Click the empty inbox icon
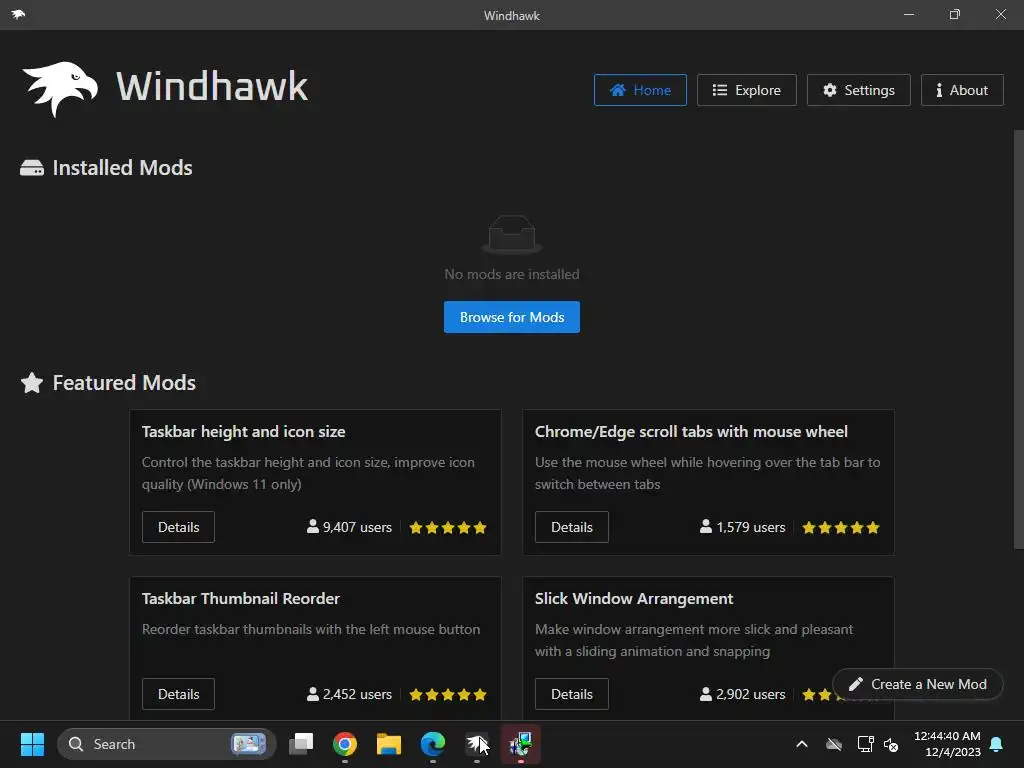Viewport: 1024px width, 768px height. (x=512, y=234)
